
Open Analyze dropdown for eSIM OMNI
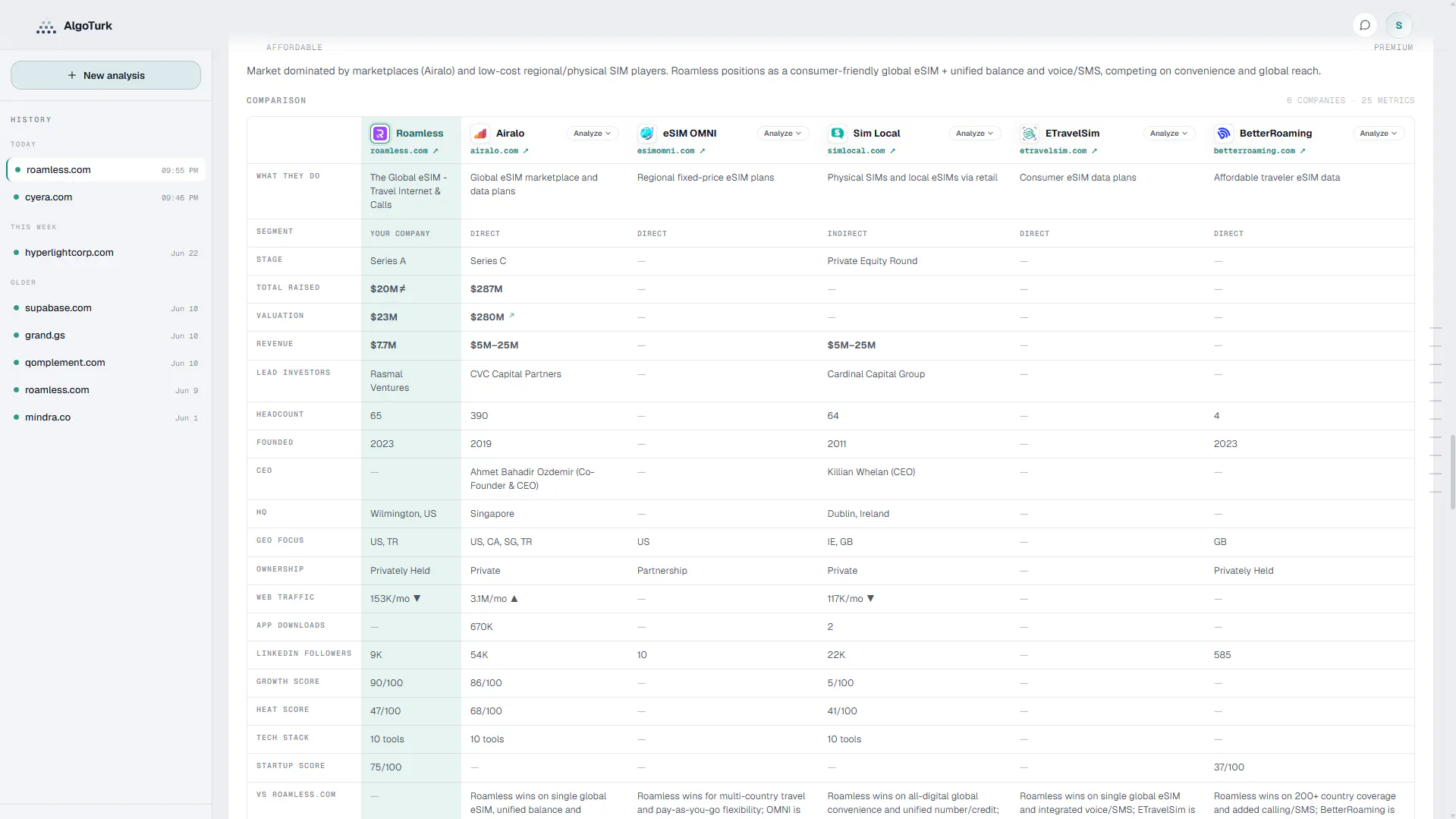tap(783, 134)
